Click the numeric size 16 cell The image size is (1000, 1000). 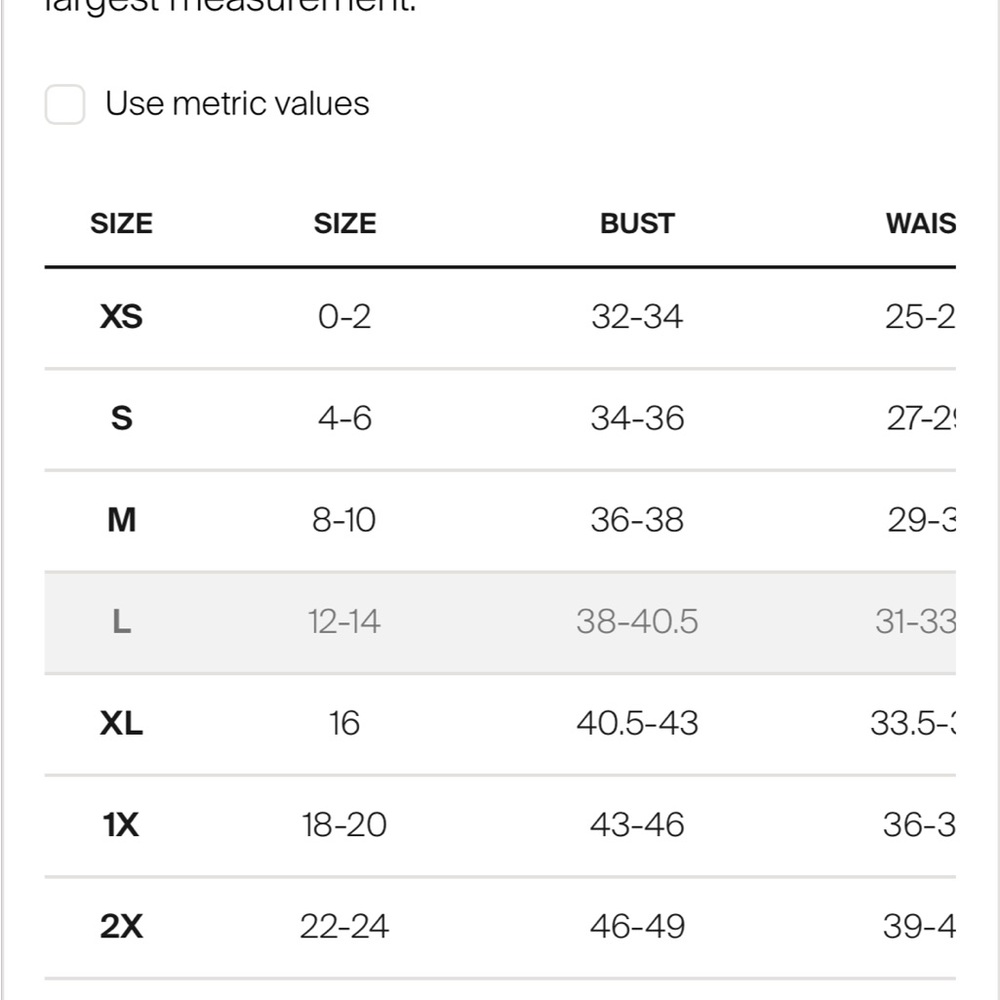point(345,723)
